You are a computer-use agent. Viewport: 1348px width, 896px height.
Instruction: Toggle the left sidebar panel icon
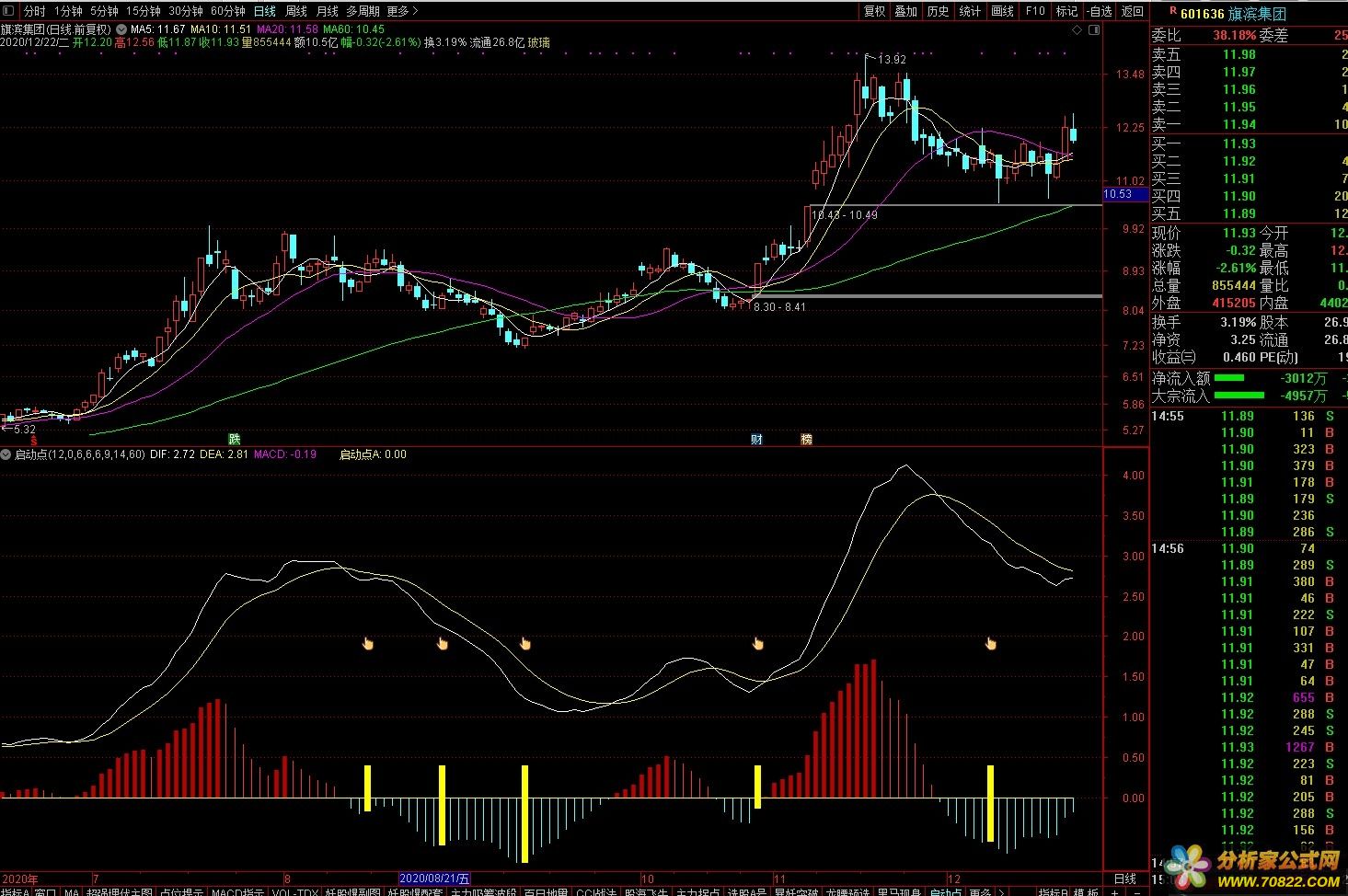10,11
